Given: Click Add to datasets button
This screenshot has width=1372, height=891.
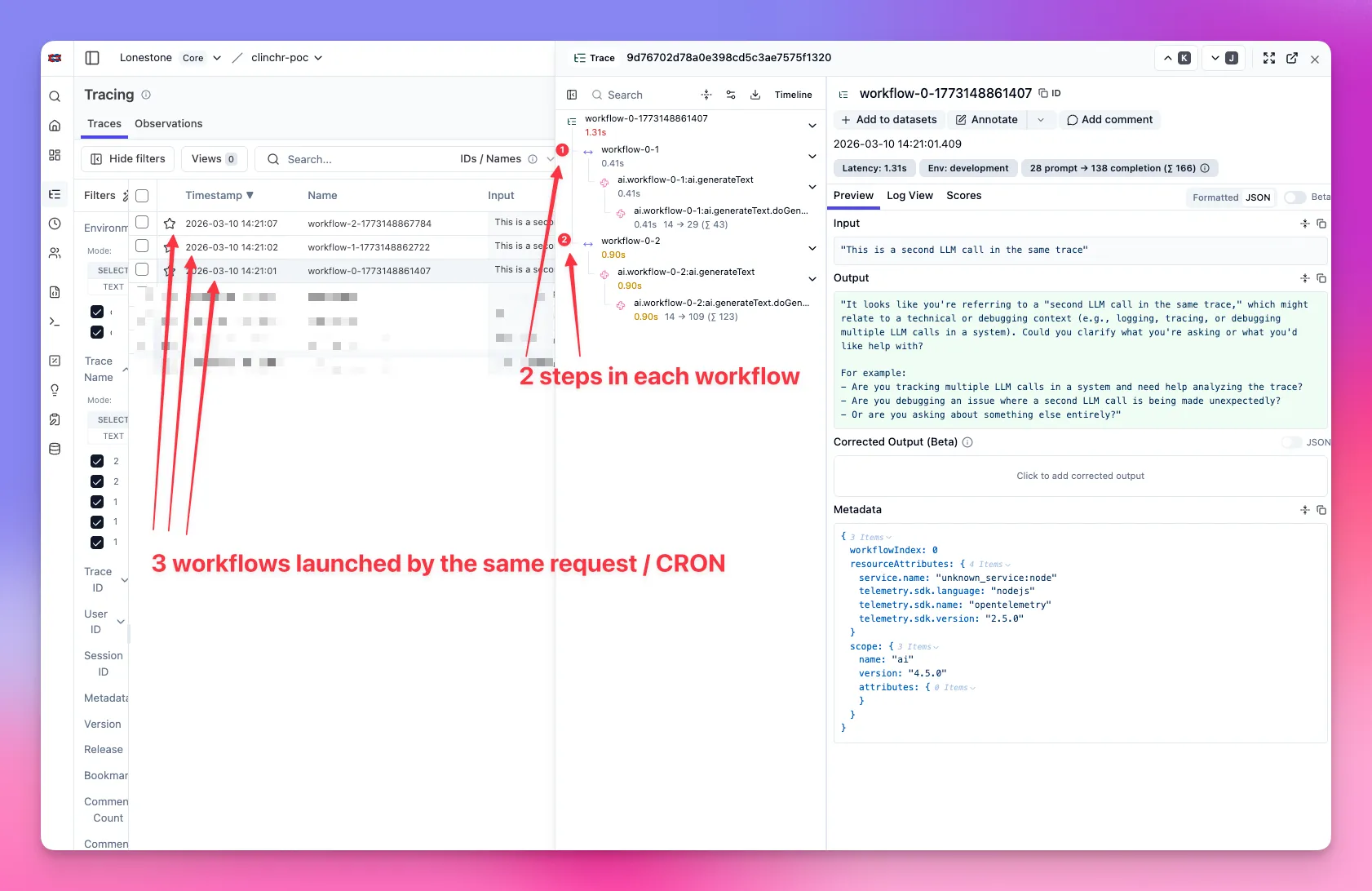Looking at the screenshot, I should (x=889, y=120).
